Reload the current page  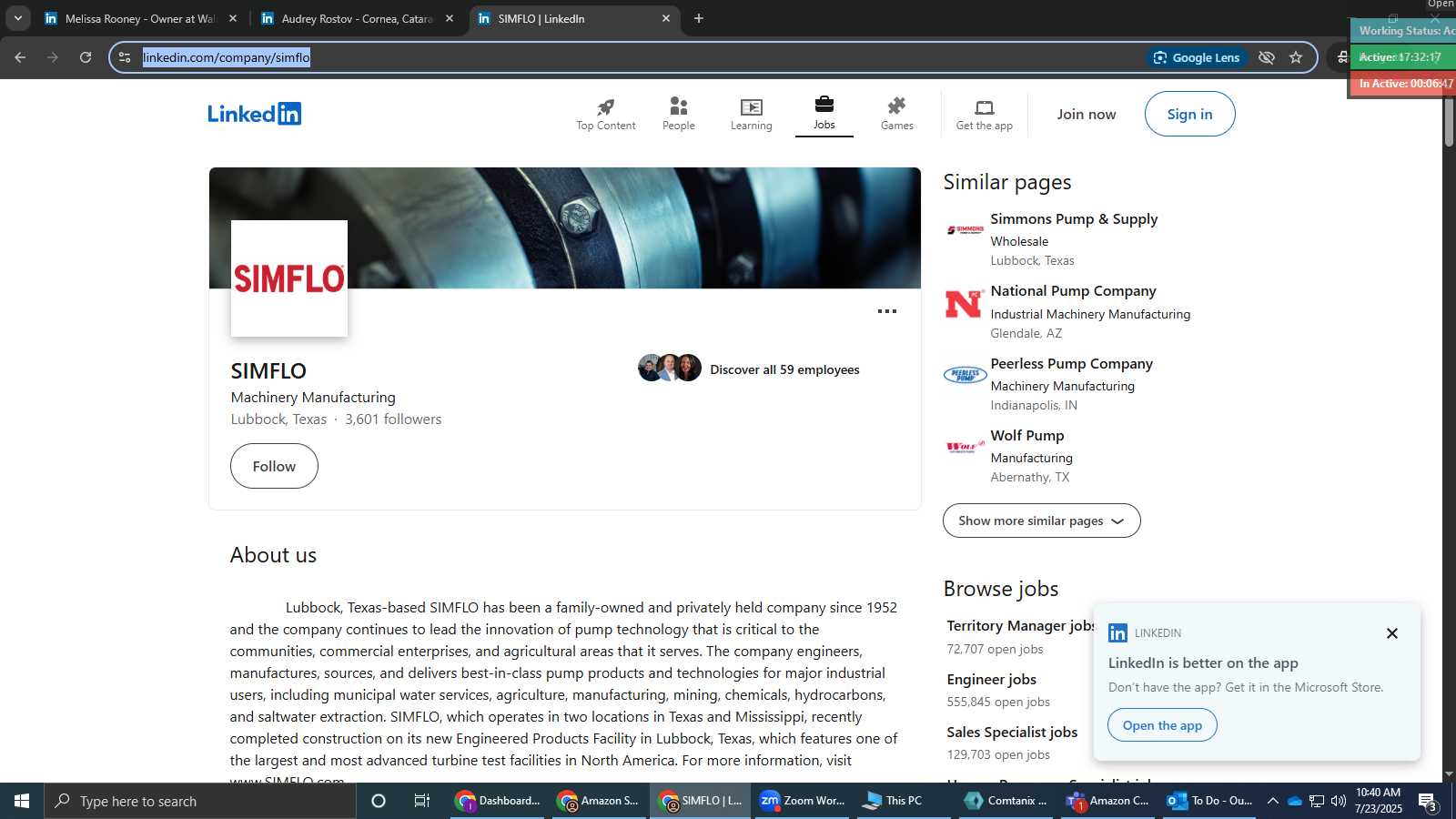point(86,57)
